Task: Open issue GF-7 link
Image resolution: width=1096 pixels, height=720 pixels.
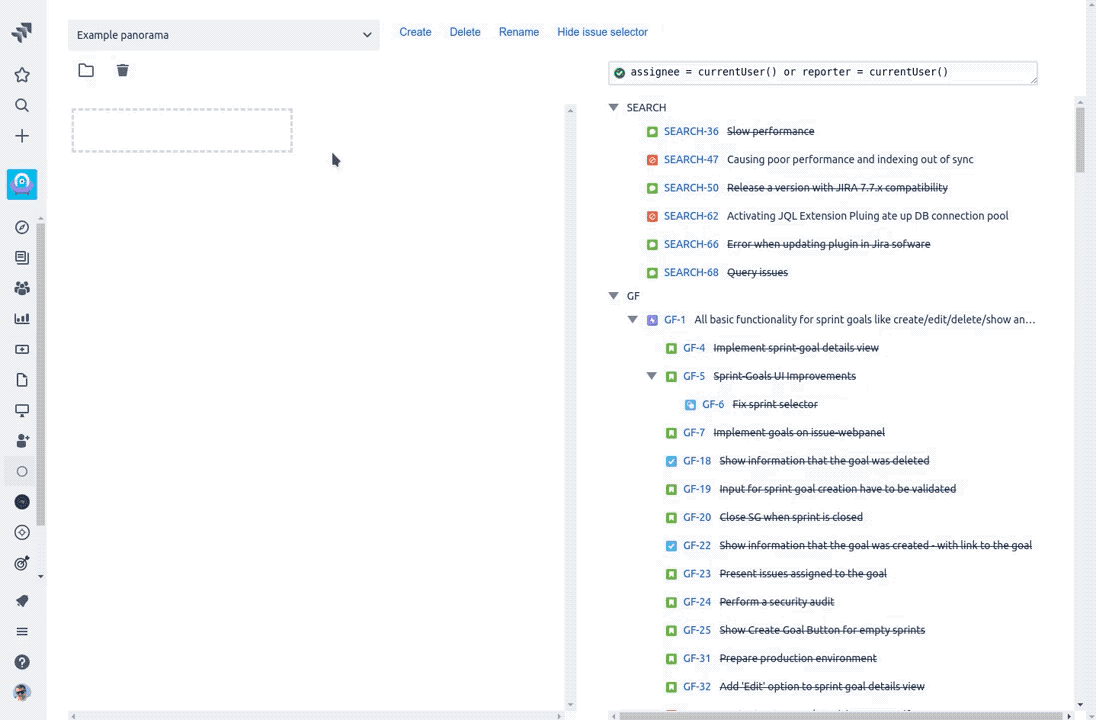Action: 693,433
